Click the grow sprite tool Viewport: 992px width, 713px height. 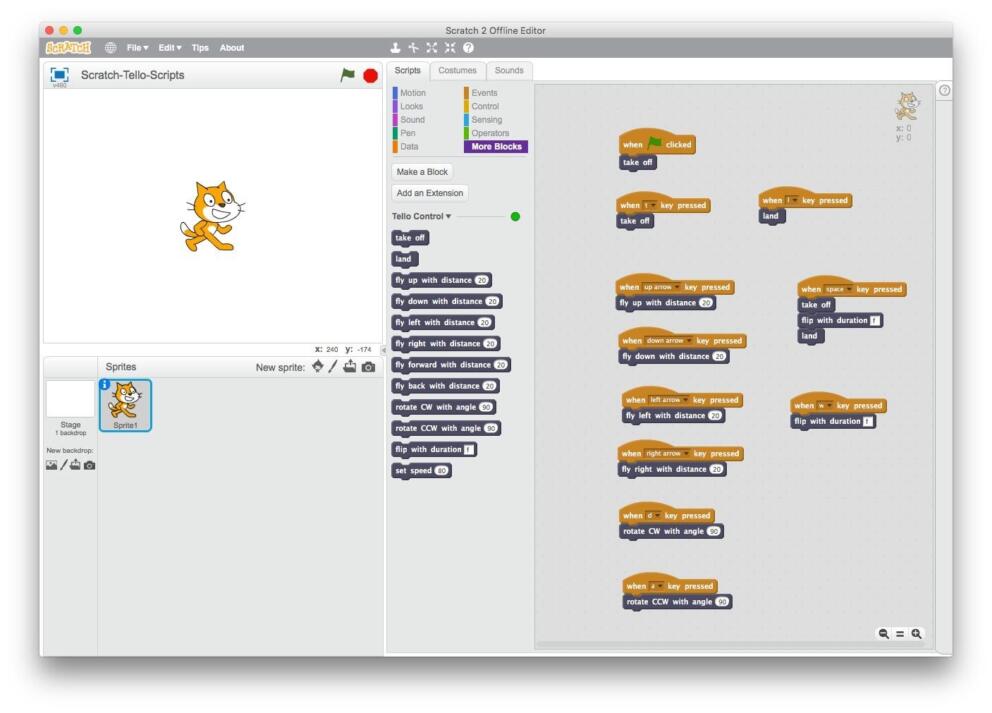coord(432,46)
